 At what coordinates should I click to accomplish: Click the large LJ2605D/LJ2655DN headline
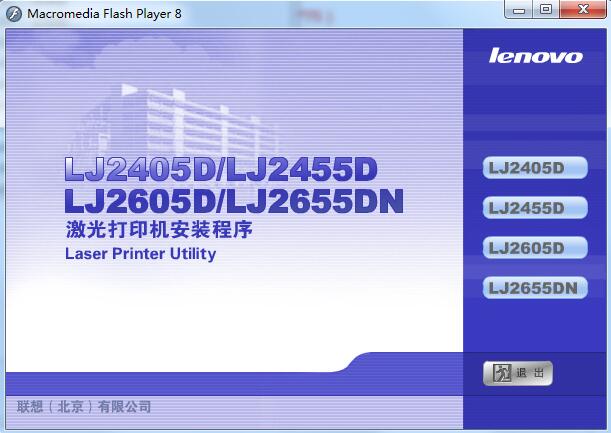[233, 200]
